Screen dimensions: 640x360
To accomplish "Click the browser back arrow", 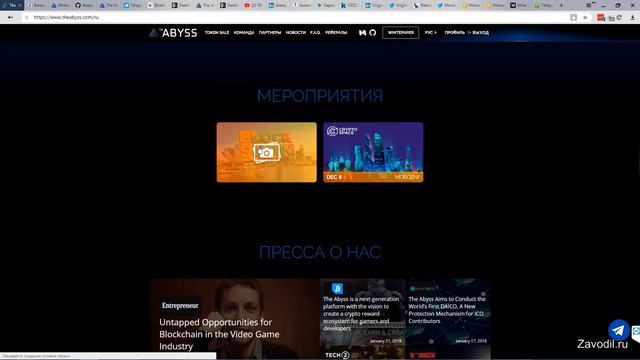I will (x=10, y=18).
